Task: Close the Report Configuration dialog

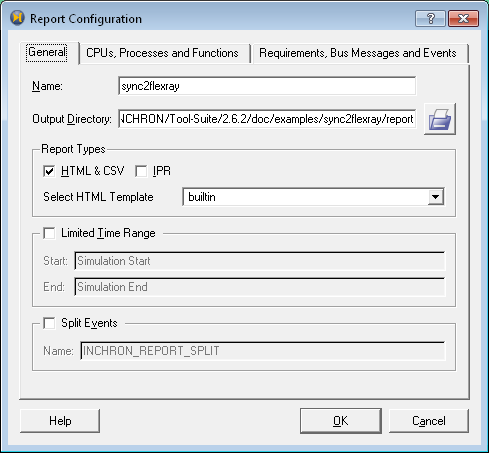Action: coord(463,18)
